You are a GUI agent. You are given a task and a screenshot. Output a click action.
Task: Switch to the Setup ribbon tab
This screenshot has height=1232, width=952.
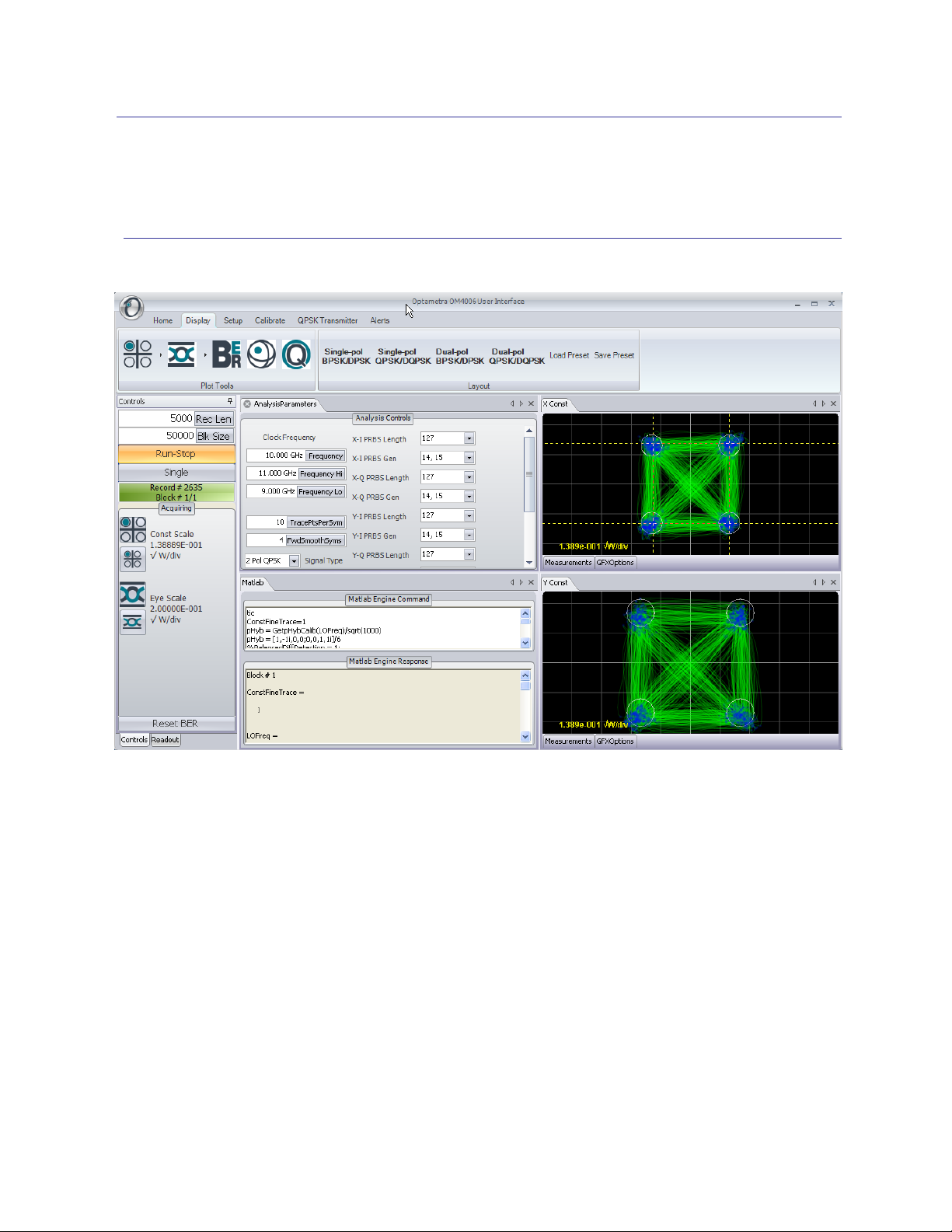233,320
